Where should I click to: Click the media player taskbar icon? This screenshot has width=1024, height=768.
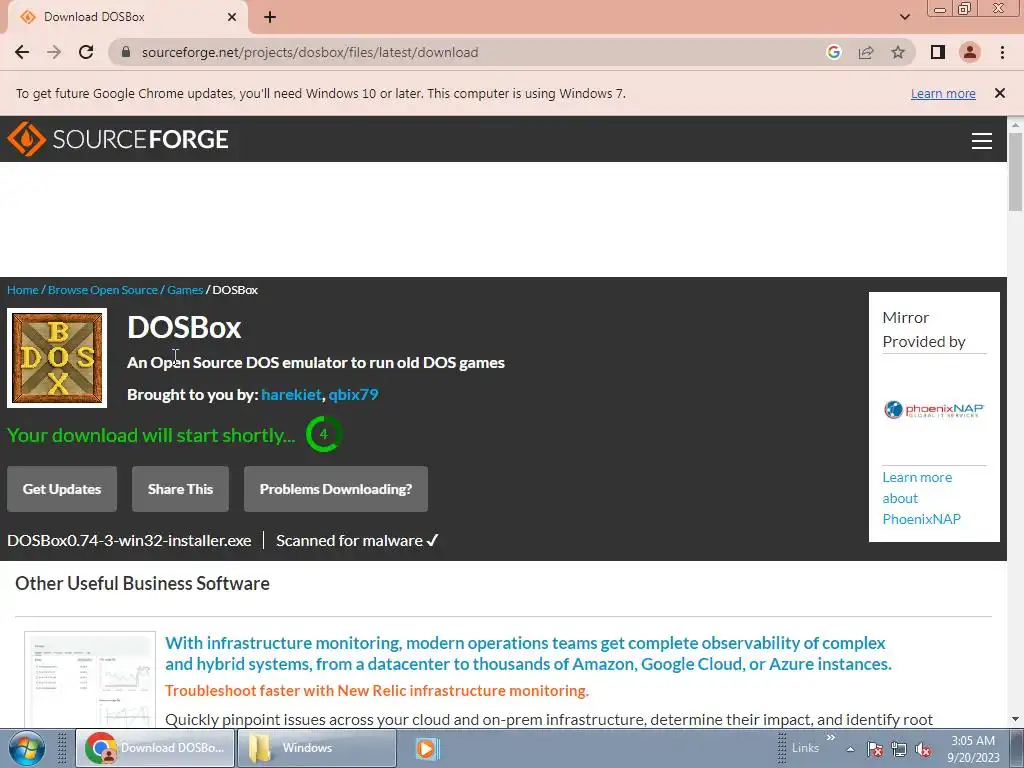(427, 748)
